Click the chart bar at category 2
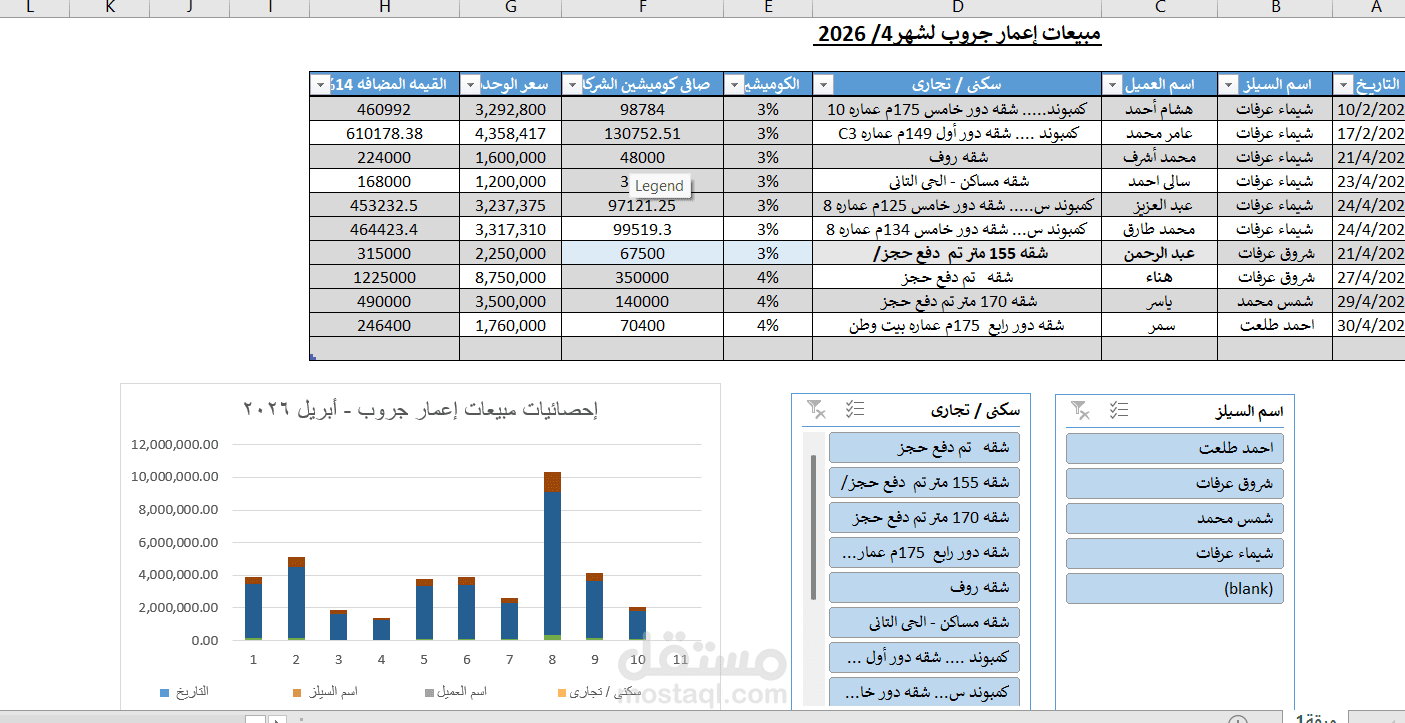Screen dimensions: 1405x723 pyautogui.click(x=296, y=598)
